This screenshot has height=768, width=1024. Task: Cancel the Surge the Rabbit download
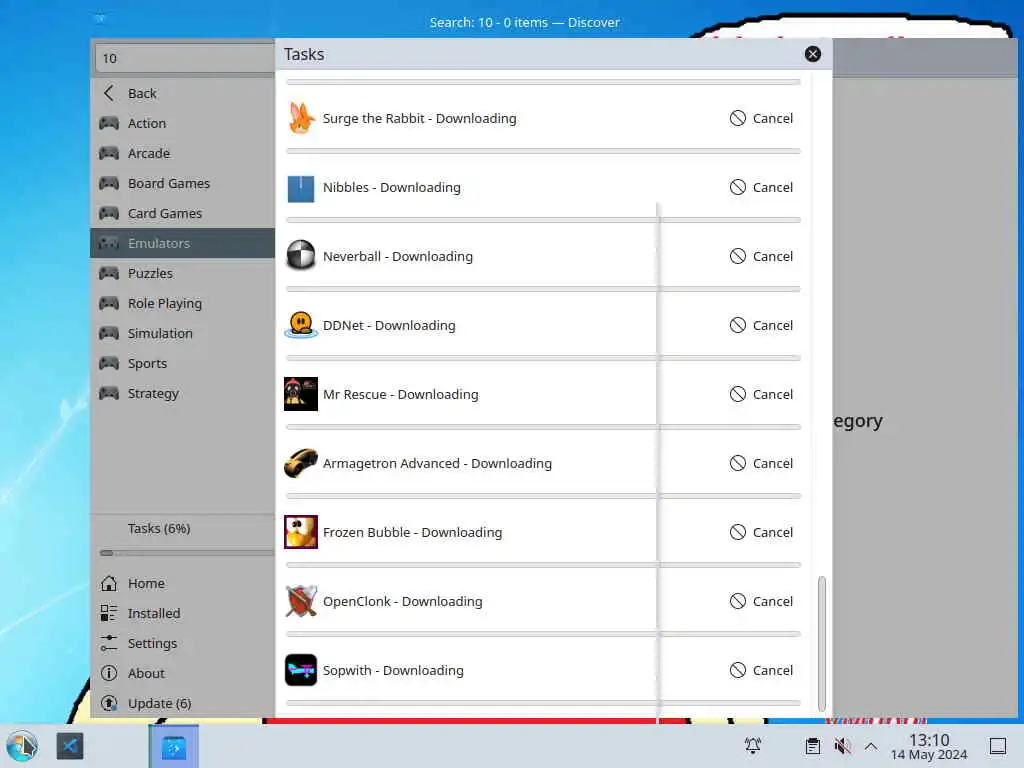pyautogui.click(x=761, y=118)
